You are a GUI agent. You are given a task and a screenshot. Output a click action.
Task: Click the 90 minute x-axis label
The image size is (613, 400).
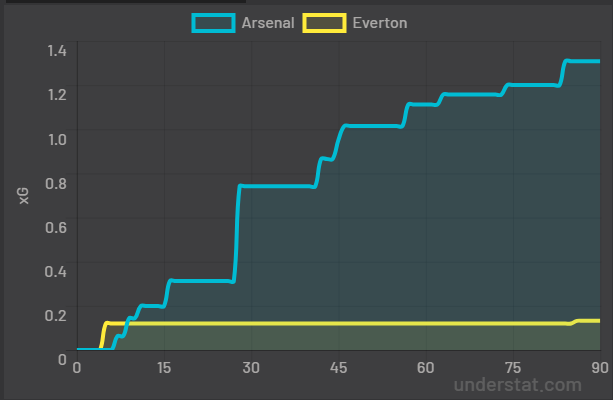point(600,368)
